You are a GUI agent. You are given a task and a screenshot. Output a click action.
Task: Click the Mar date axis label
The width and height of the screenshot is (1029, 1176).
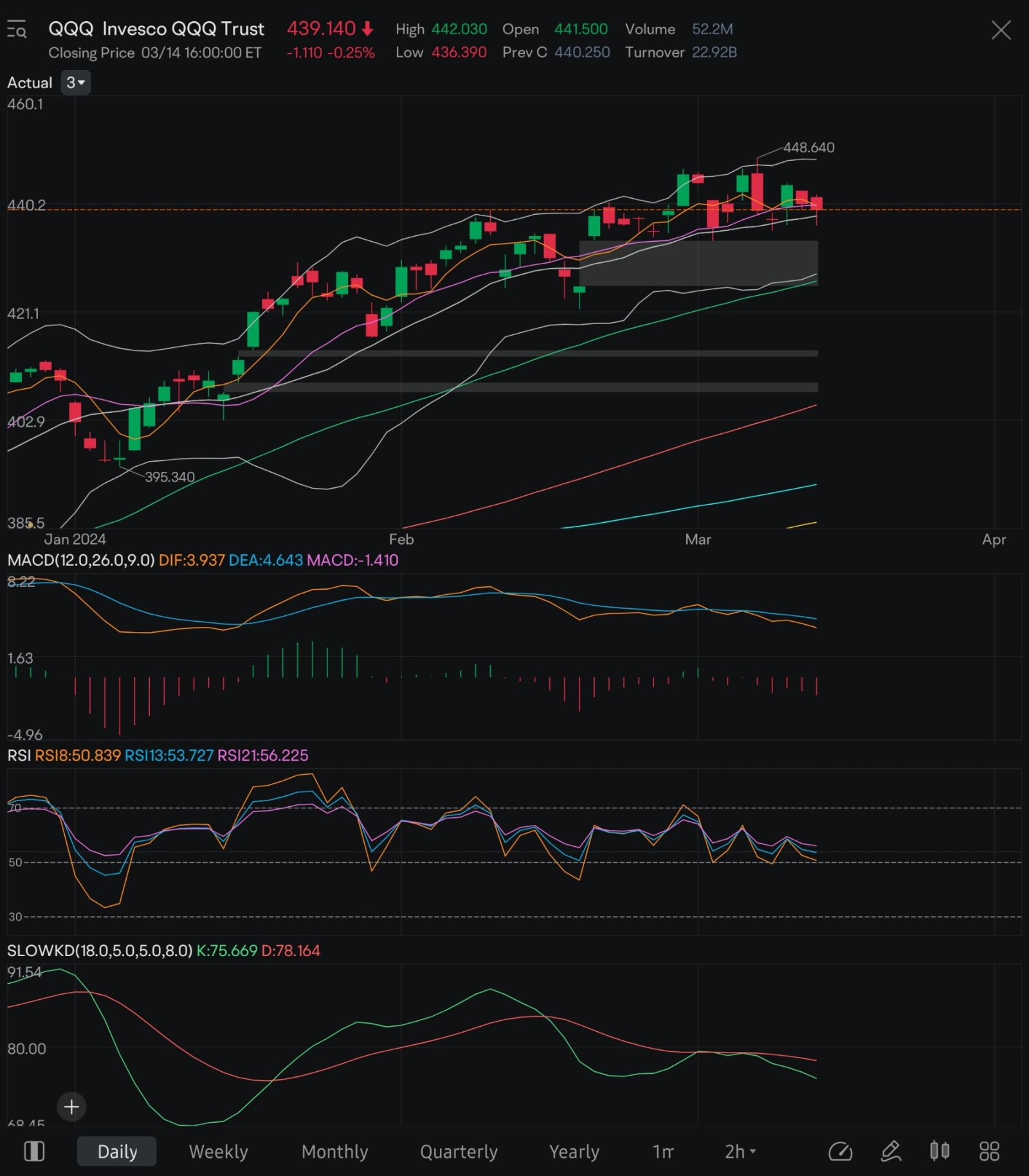click(x=698, y=539)
